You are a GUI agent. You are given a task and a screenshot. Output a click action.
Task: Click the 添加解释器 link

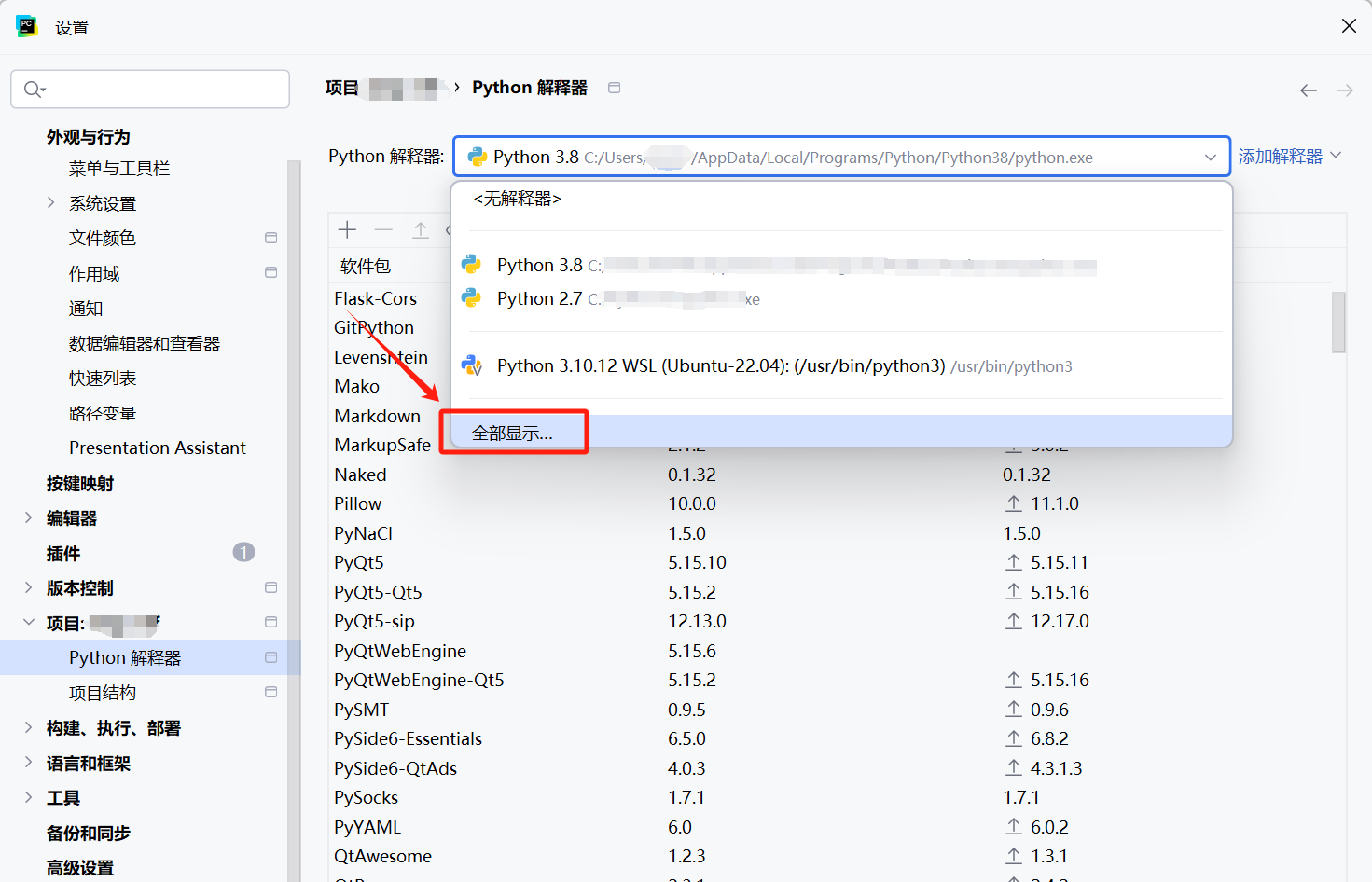pos(1281,157)
